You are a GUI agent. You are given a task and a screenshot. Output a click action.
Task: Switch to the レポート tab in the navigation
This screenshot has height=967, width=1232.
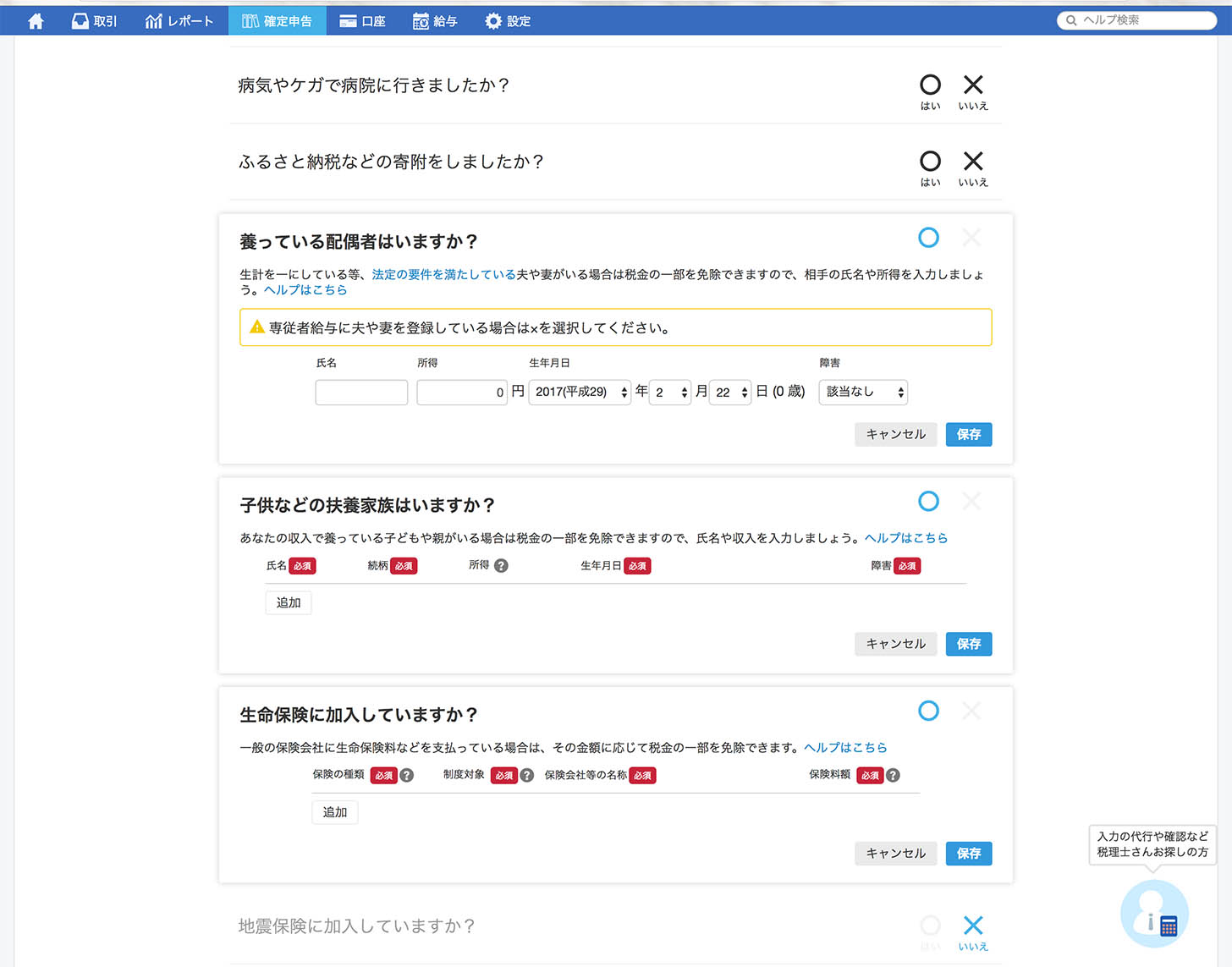click(x=179, y=20)
